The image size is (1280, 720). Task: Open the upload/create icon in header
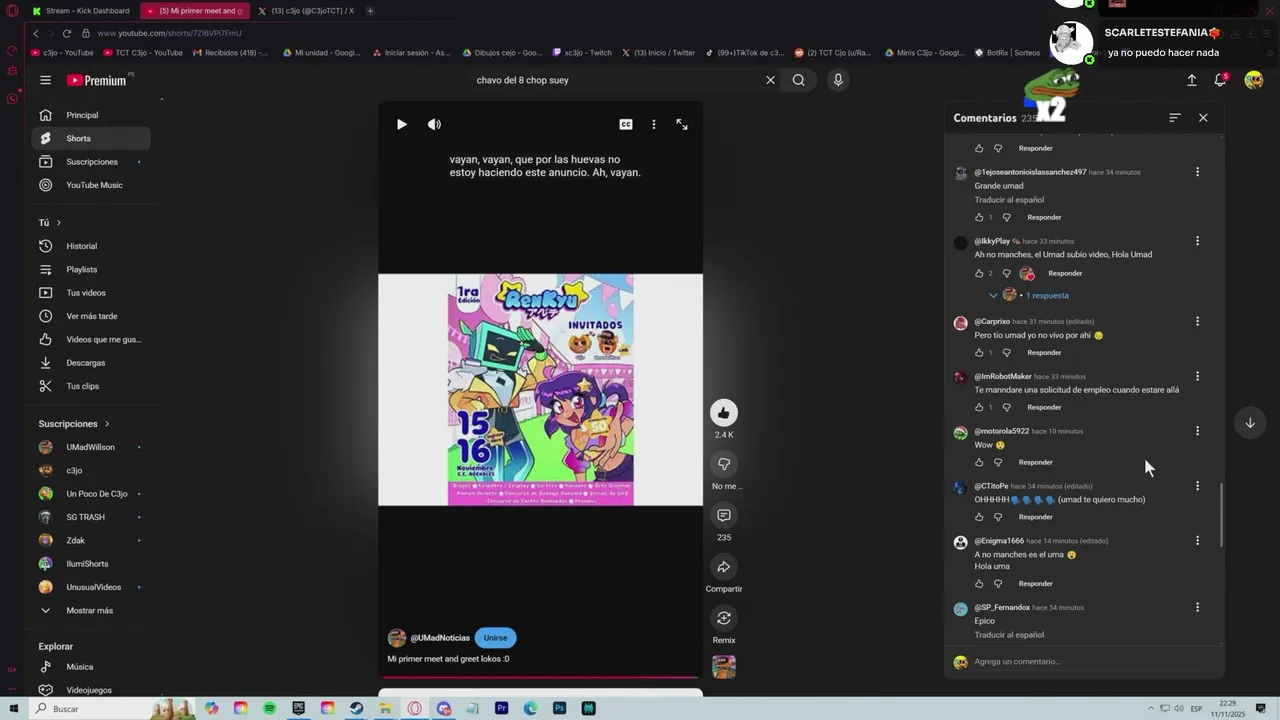pyautogui.click(x=1192, y=80)
